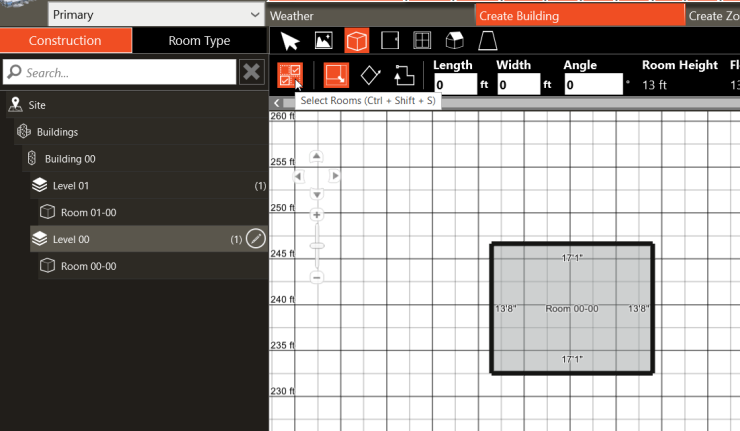This screenshot has width=740, height=431.
Task: Click the Length input field
Action: [x=455, y=85]
